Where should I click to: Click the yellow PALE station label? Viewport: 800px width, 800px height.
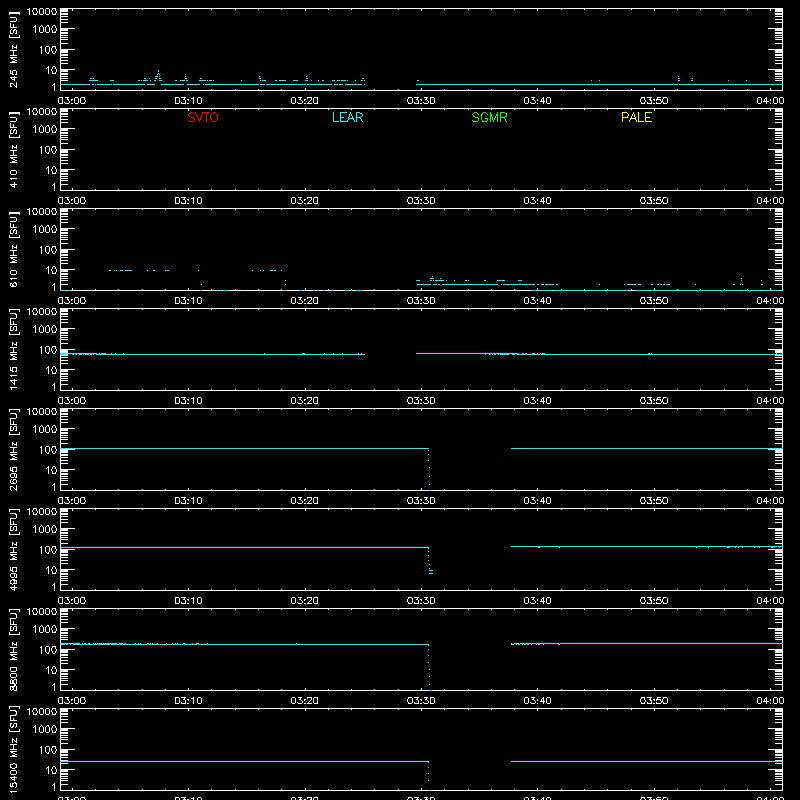point(636,117)
